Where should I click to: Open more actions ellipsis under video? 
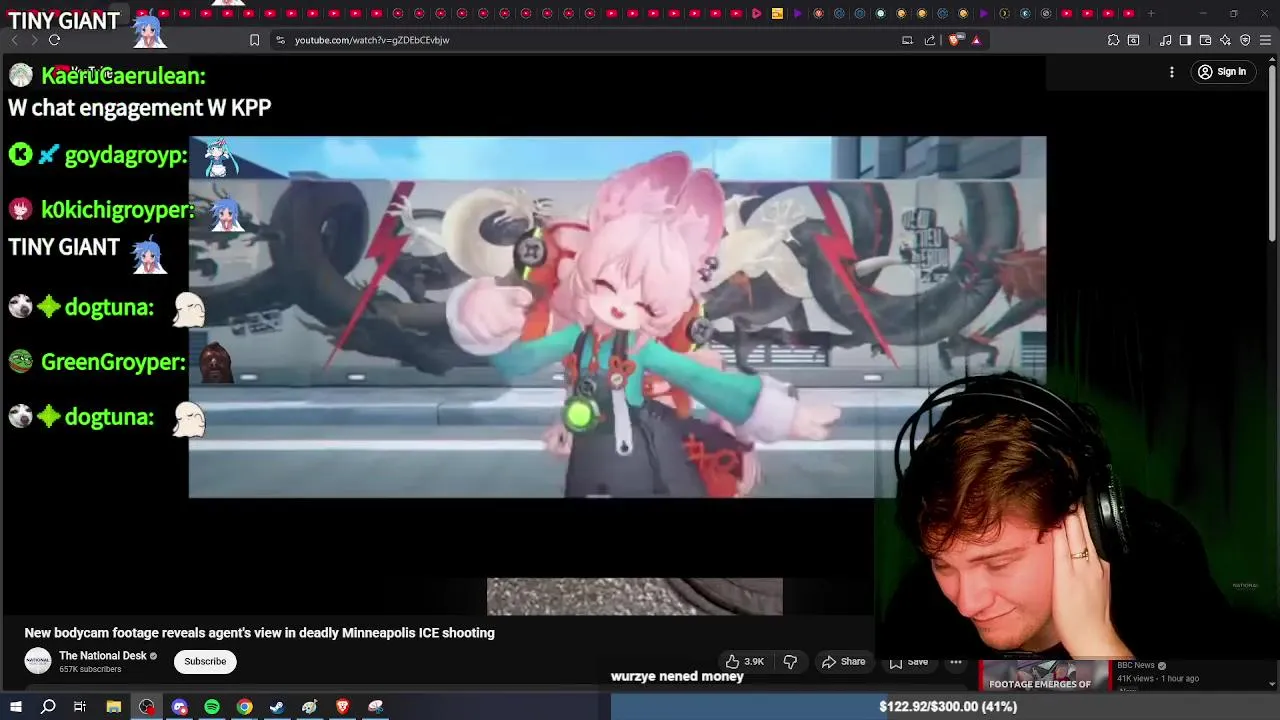(956, 661)
